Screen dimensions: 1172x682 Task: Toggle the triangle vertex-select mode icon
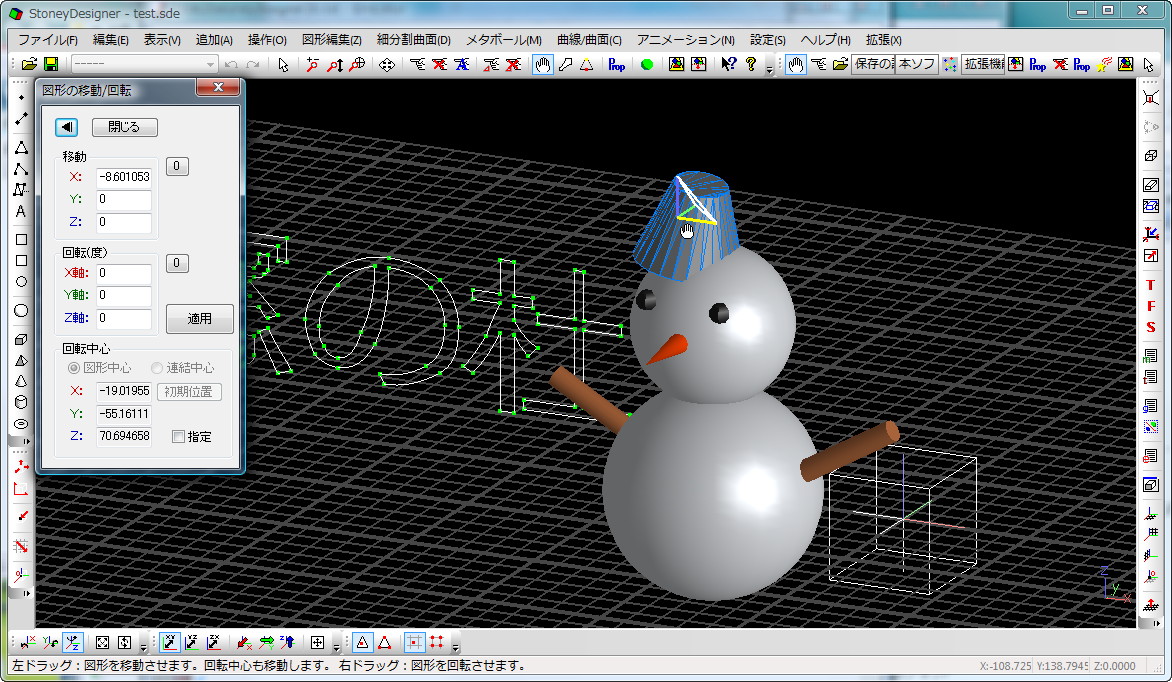click(384, 642)
